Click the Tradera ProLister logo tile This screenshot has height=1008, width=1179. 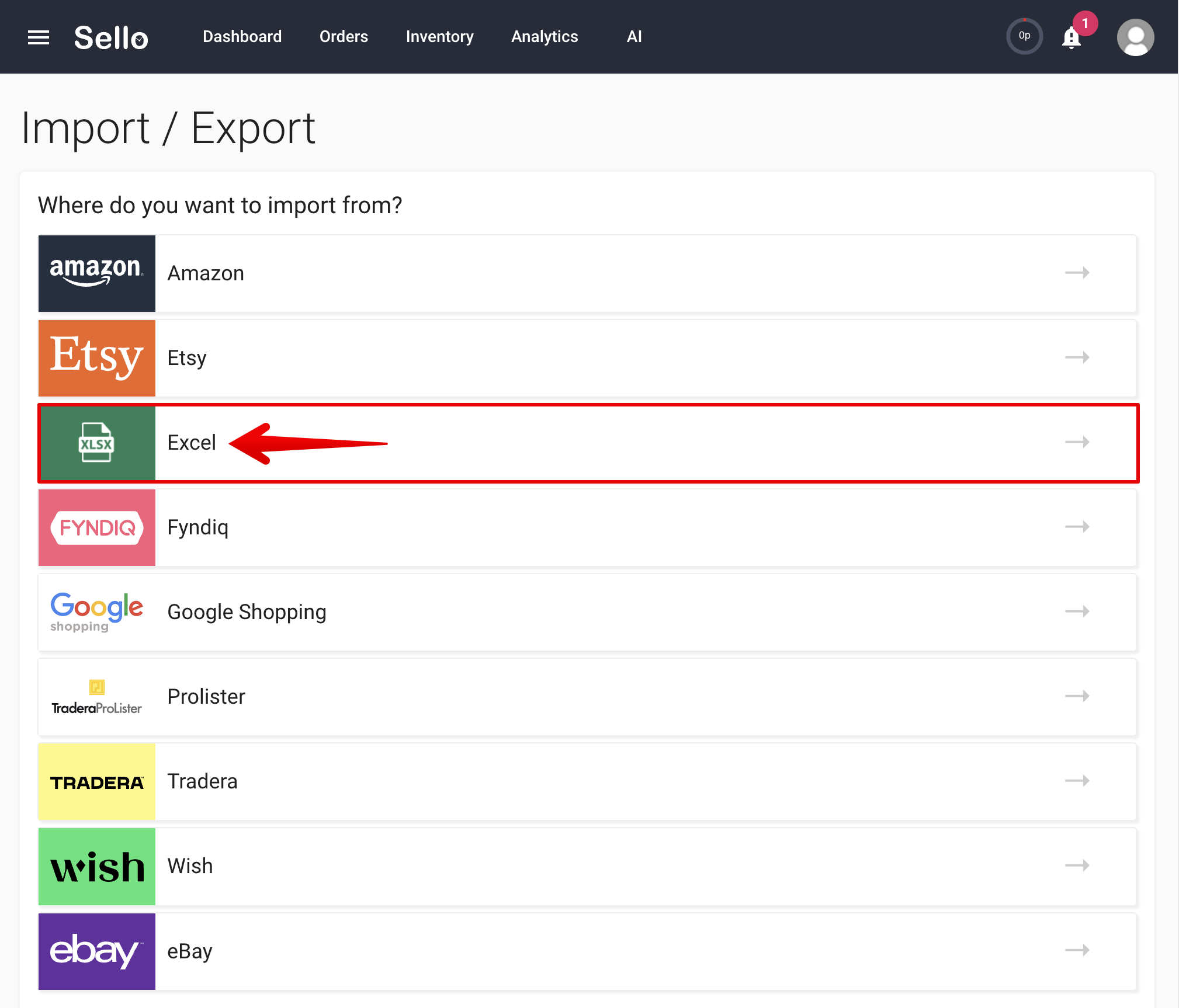97,697
